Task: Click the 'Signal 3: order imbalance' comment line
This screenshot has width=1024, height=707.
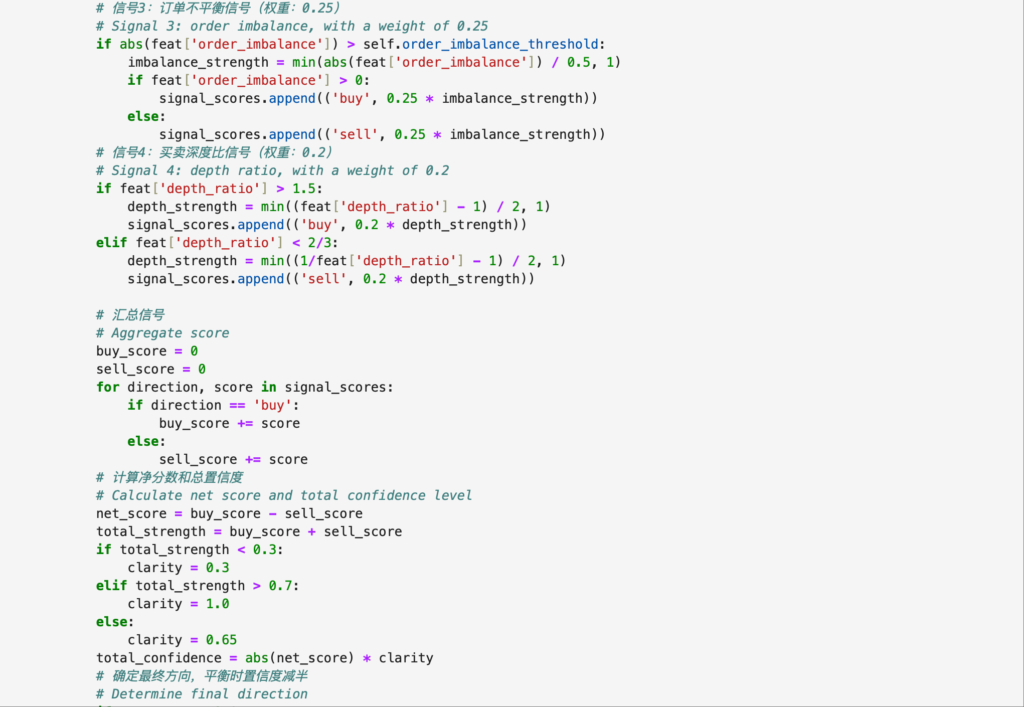Action: point(292,26)
